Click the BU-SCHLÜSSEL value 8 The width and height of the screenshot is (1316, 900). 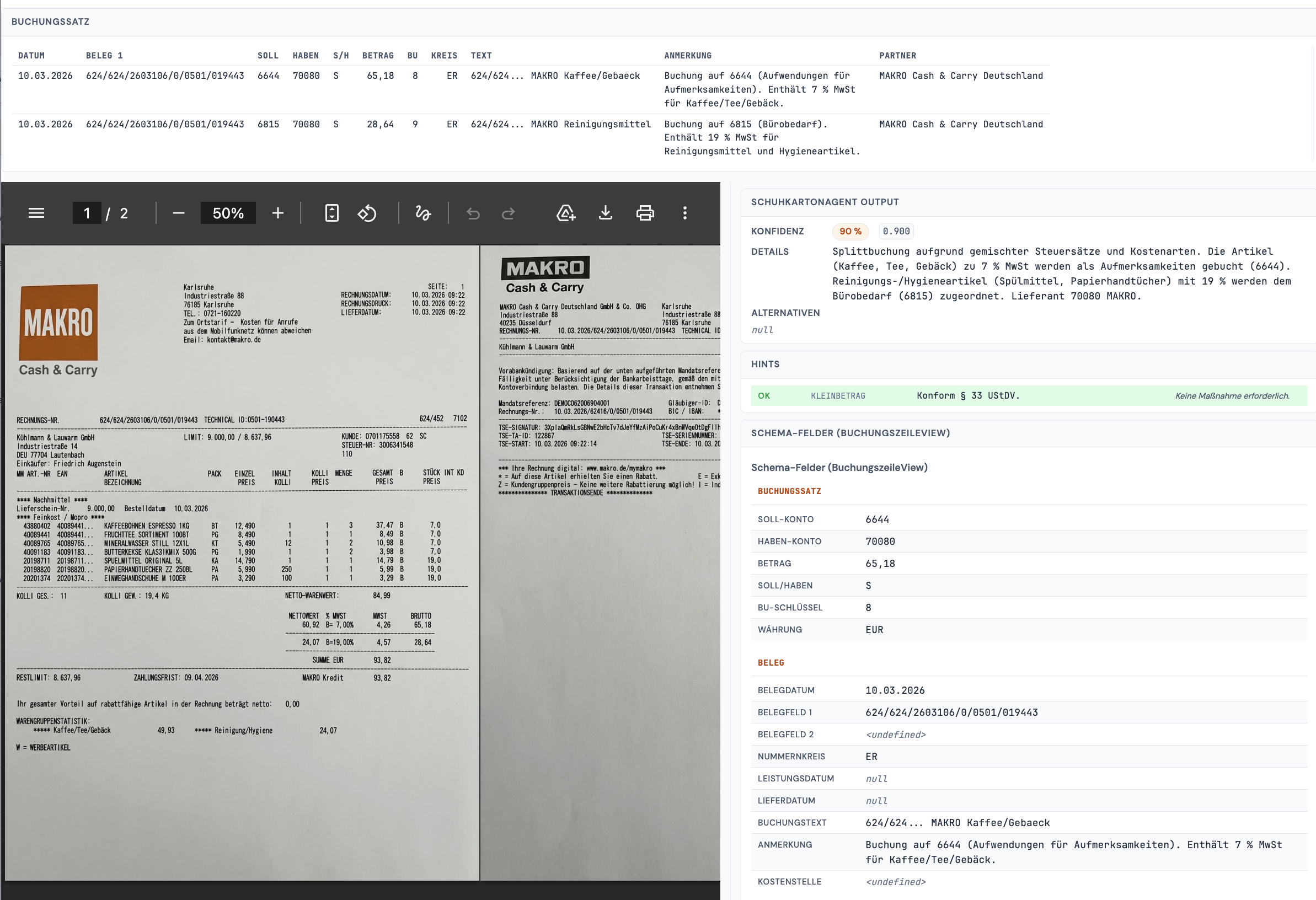click(868, 607)
